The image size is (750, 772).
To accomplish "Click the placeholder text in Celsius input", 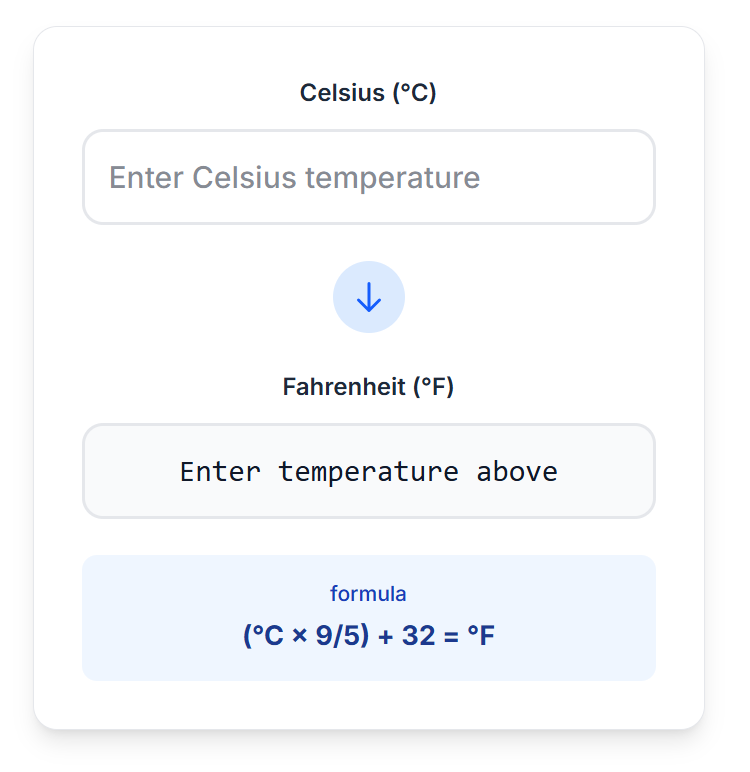I will coord(294,178).
